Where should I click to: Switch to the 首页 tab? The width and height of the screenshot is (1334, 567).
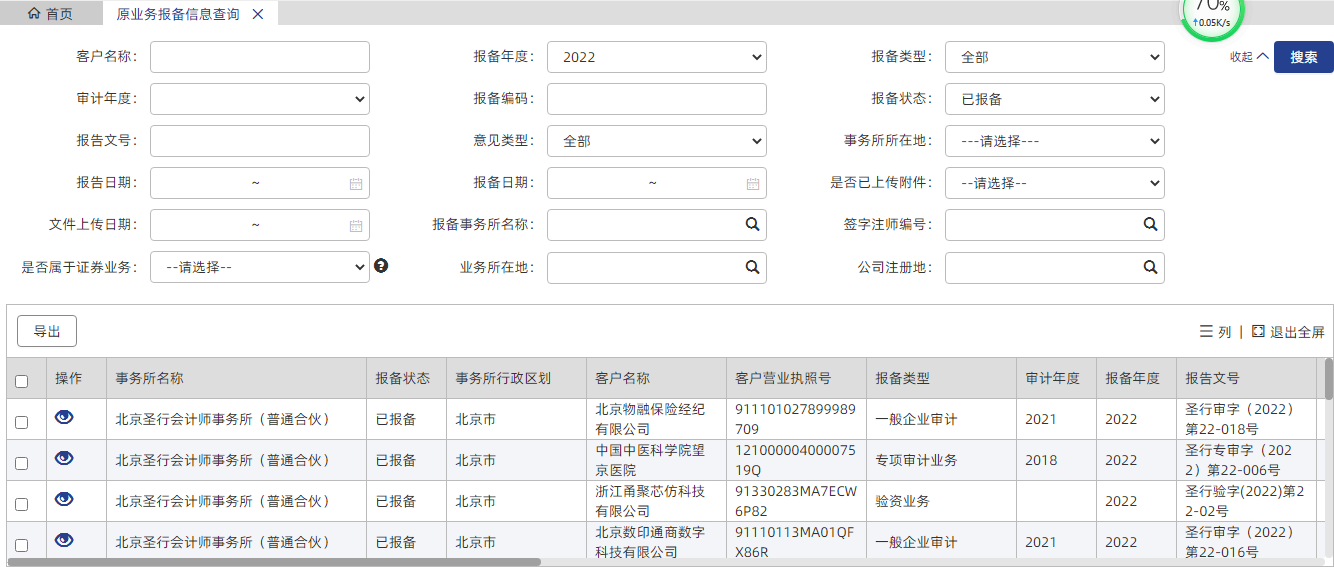coord(50,14)
